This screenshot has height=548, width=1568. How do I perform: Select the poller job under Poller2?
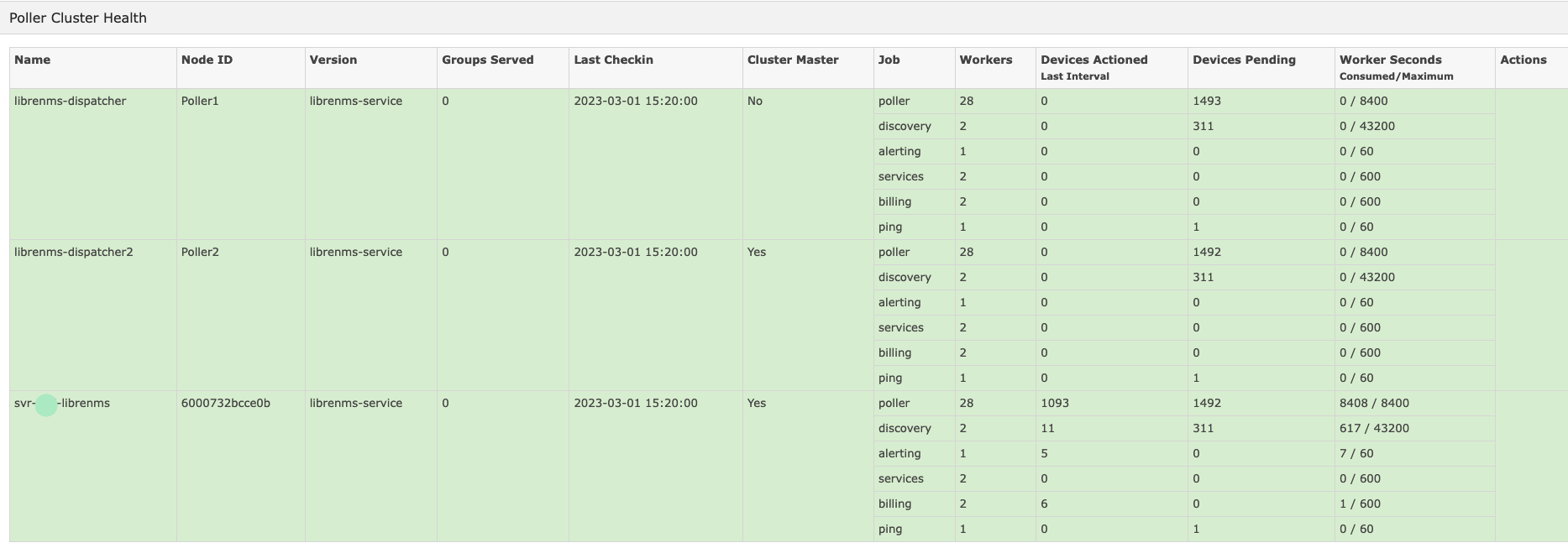click(x=894, y=252)
